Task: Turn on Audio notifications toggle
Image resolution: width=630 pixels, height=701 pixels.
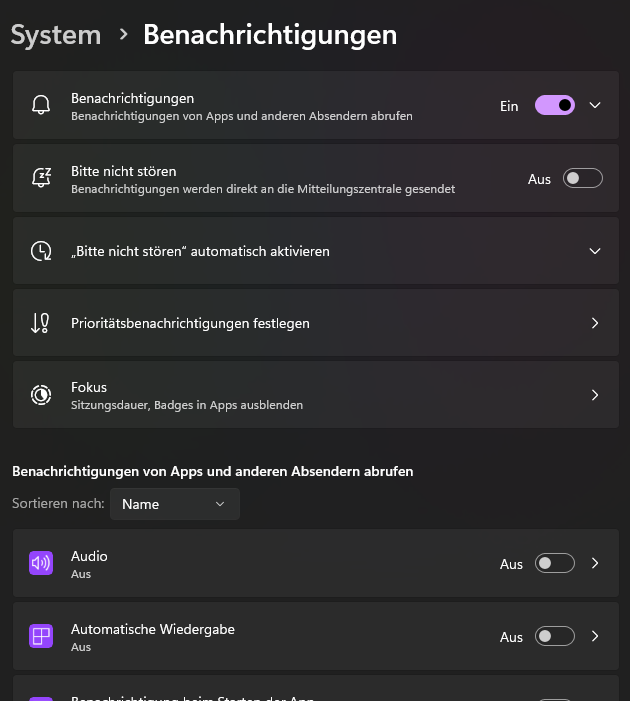Action: coord(555,564)
